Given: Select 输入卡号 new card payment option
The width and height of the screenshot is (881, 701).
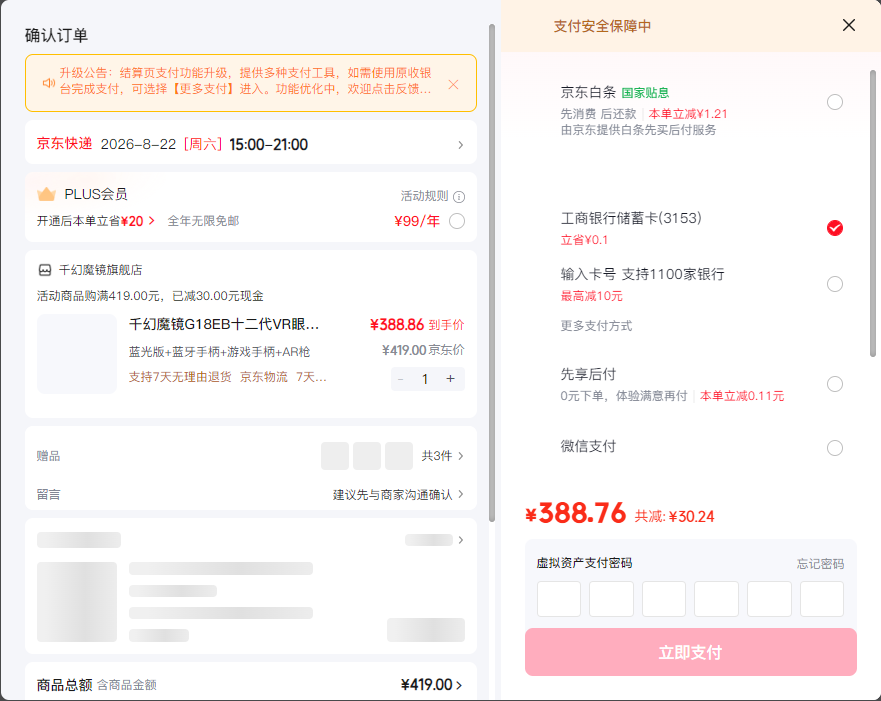Looking at the screenshot, I should point(834,284).
